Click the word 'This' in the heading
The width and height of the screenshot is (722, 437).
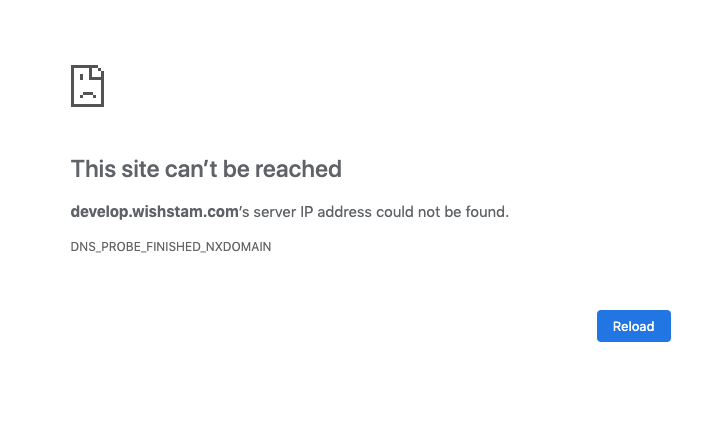93,169
